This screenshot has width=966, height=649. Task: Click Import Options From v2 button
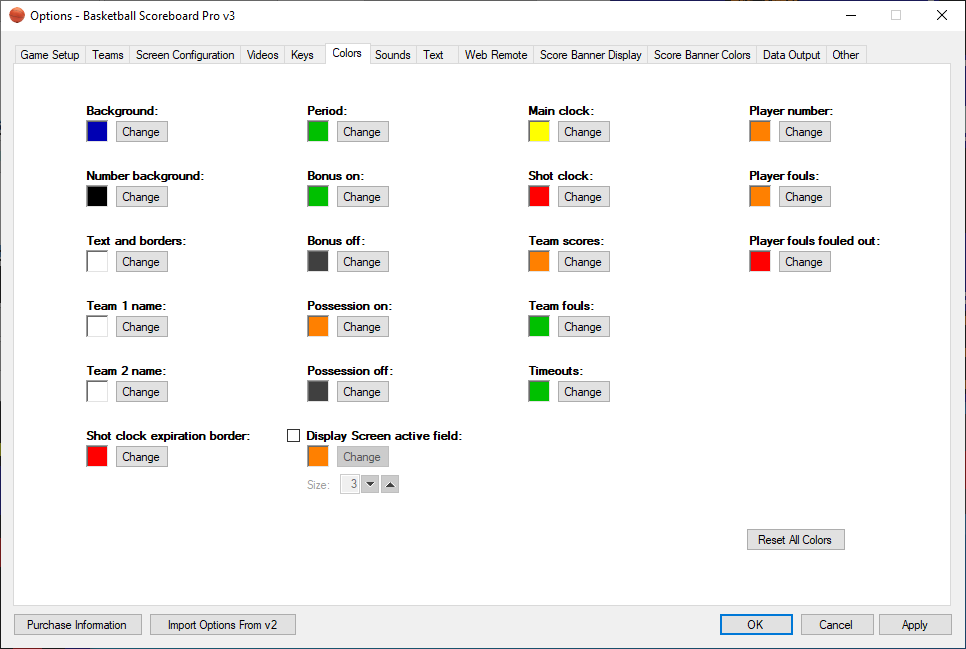click(x=223, y=625)
